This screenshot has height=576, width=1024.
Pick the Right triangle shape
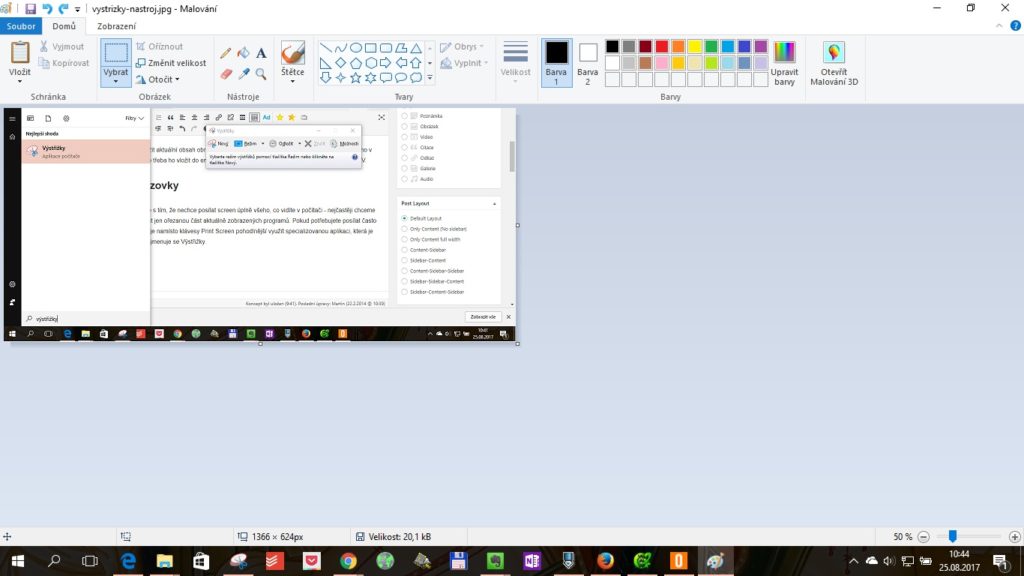[325, 63]
